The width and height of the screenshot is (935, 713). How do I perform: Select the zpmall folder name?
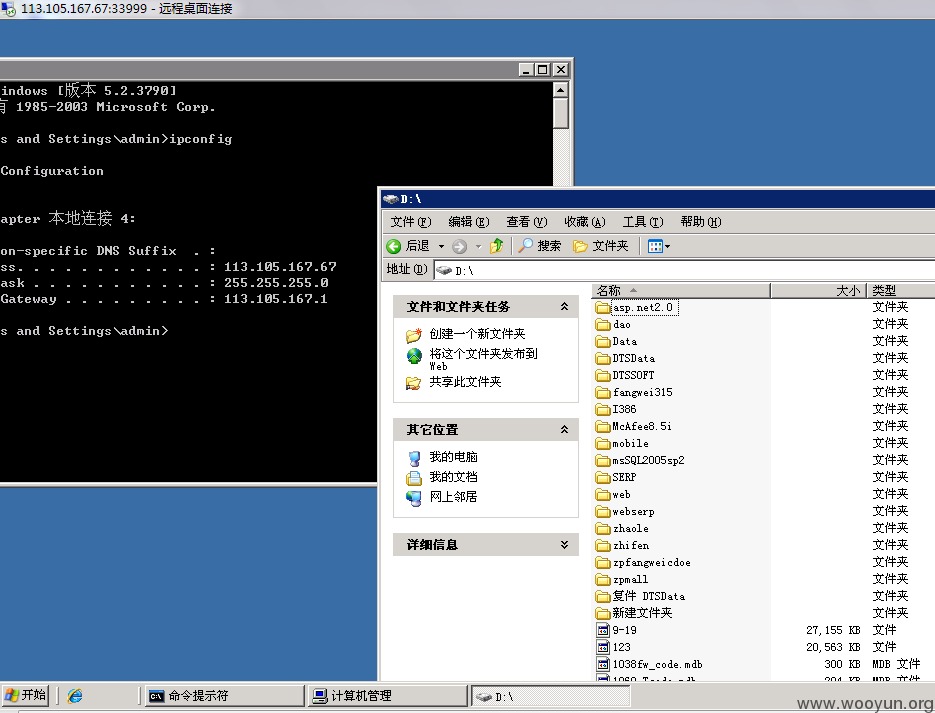coord(630,579)
